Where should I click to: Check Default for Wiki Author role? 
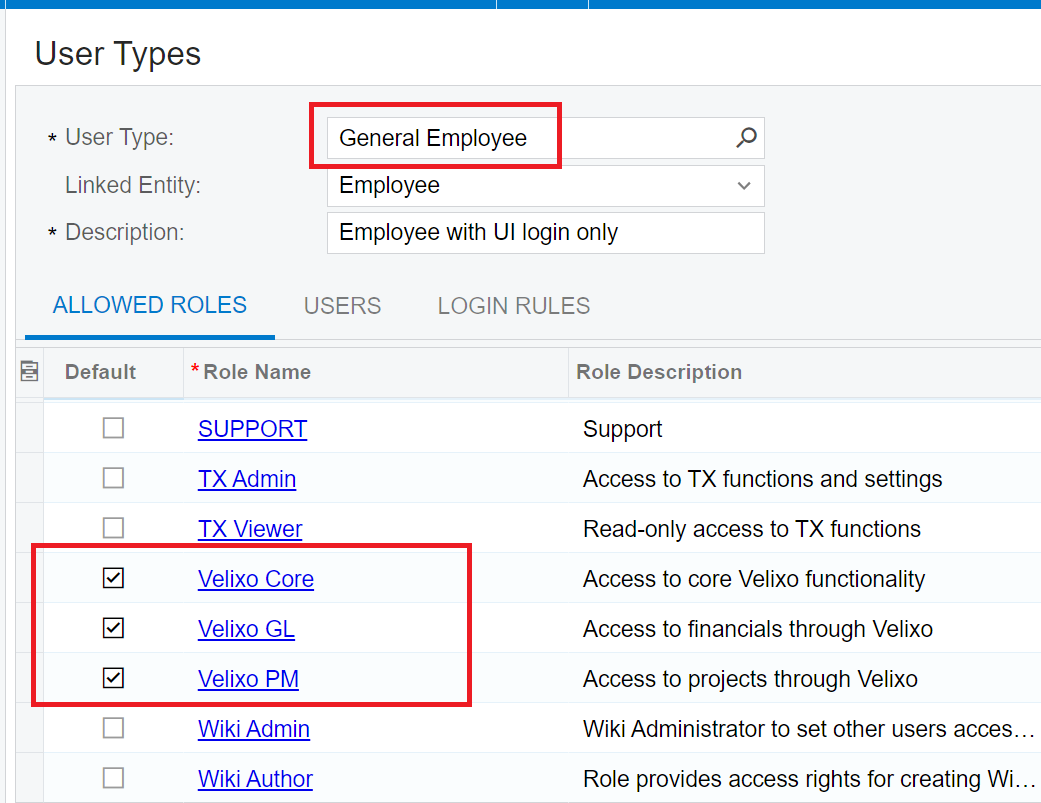[x=114, y=778]
